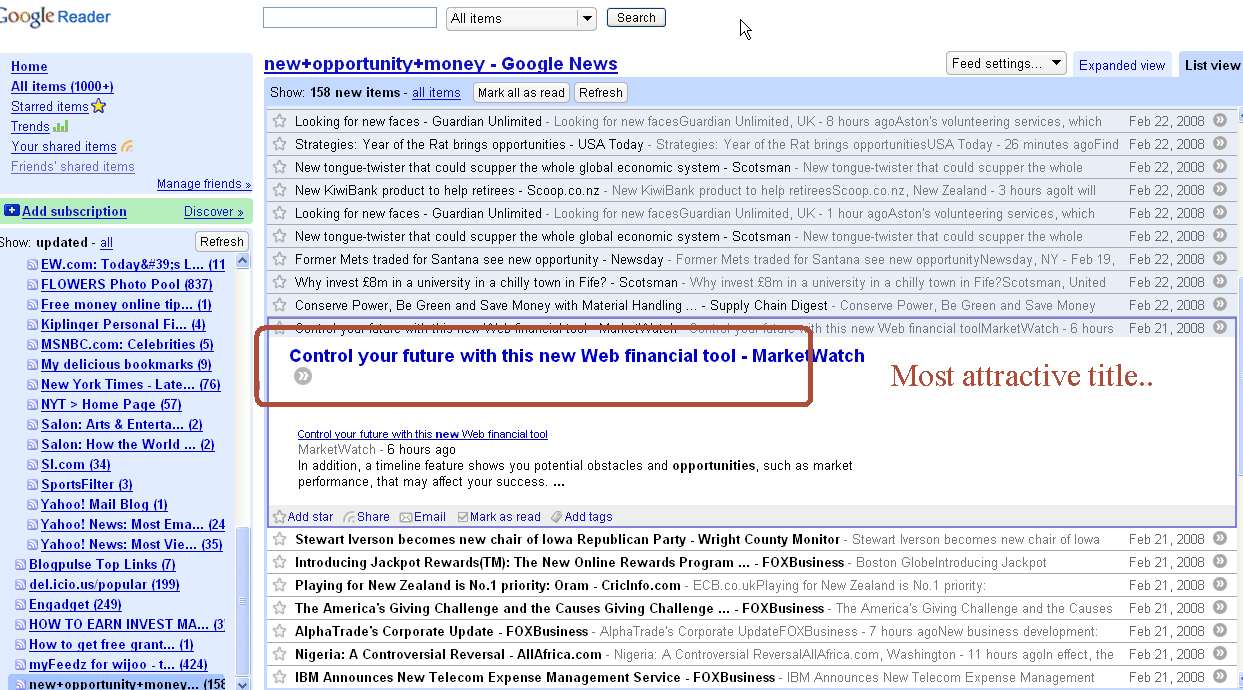Open 'The America's Giving Challenge' item row
This screenshot has width=1243, height=690.
point(750,608)
